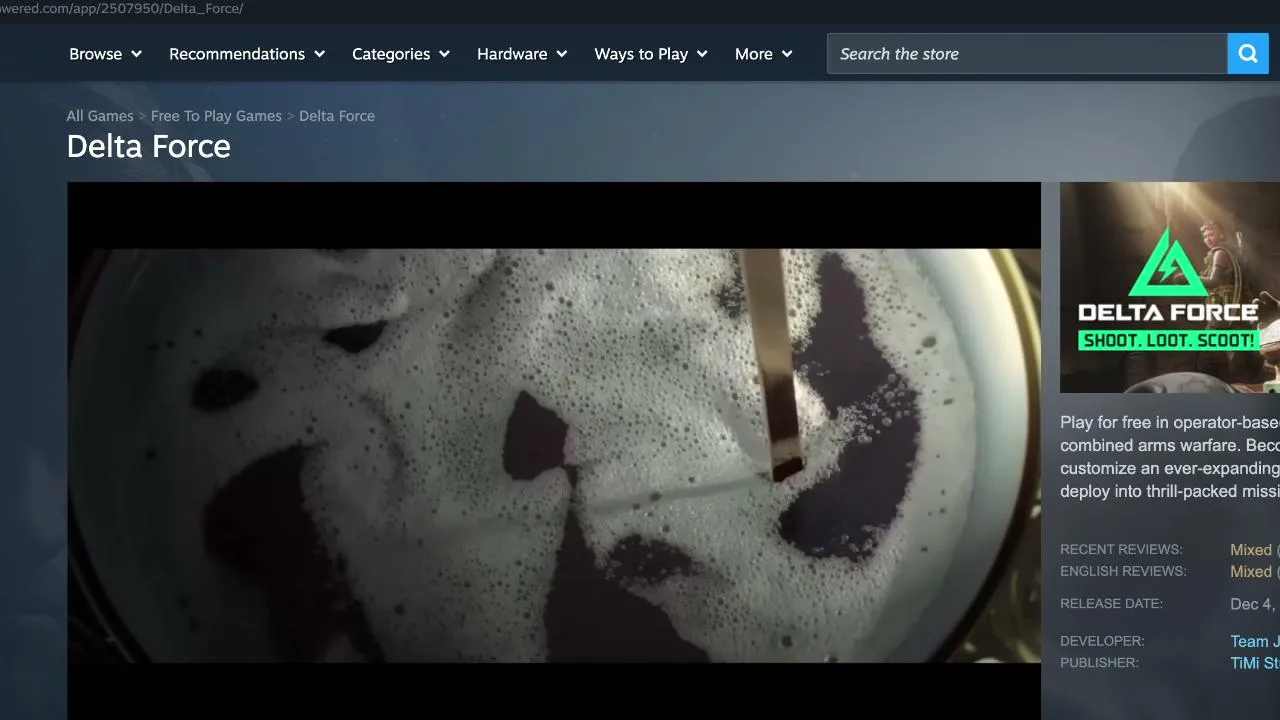The width and height of the screenshot is (1280, 720).
Task: Open the publisher TiMi link
Action: [x=1254, y=664]
